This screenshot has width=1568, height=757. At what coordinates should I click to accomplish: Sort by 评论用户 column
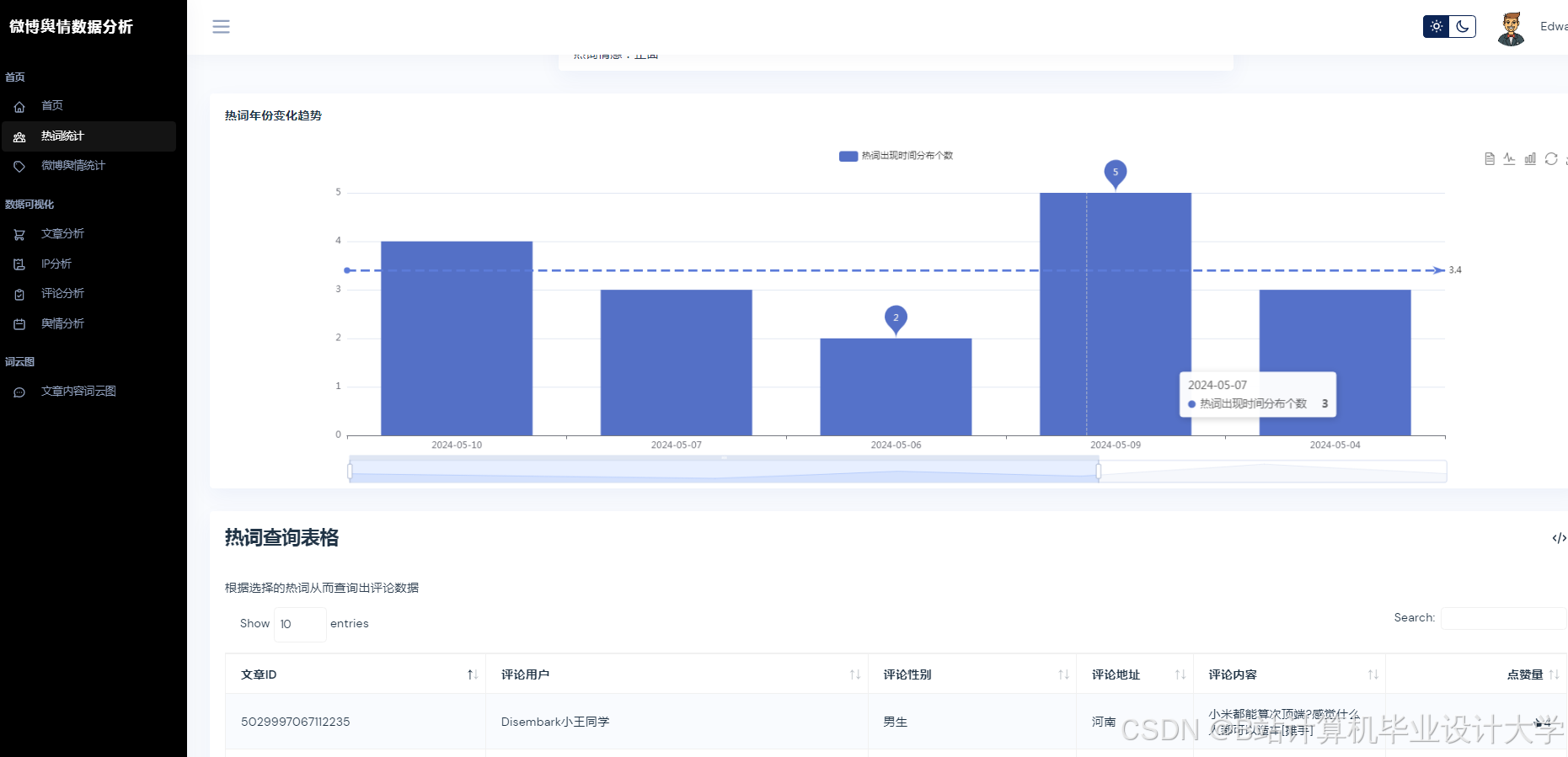pos(677,674)
